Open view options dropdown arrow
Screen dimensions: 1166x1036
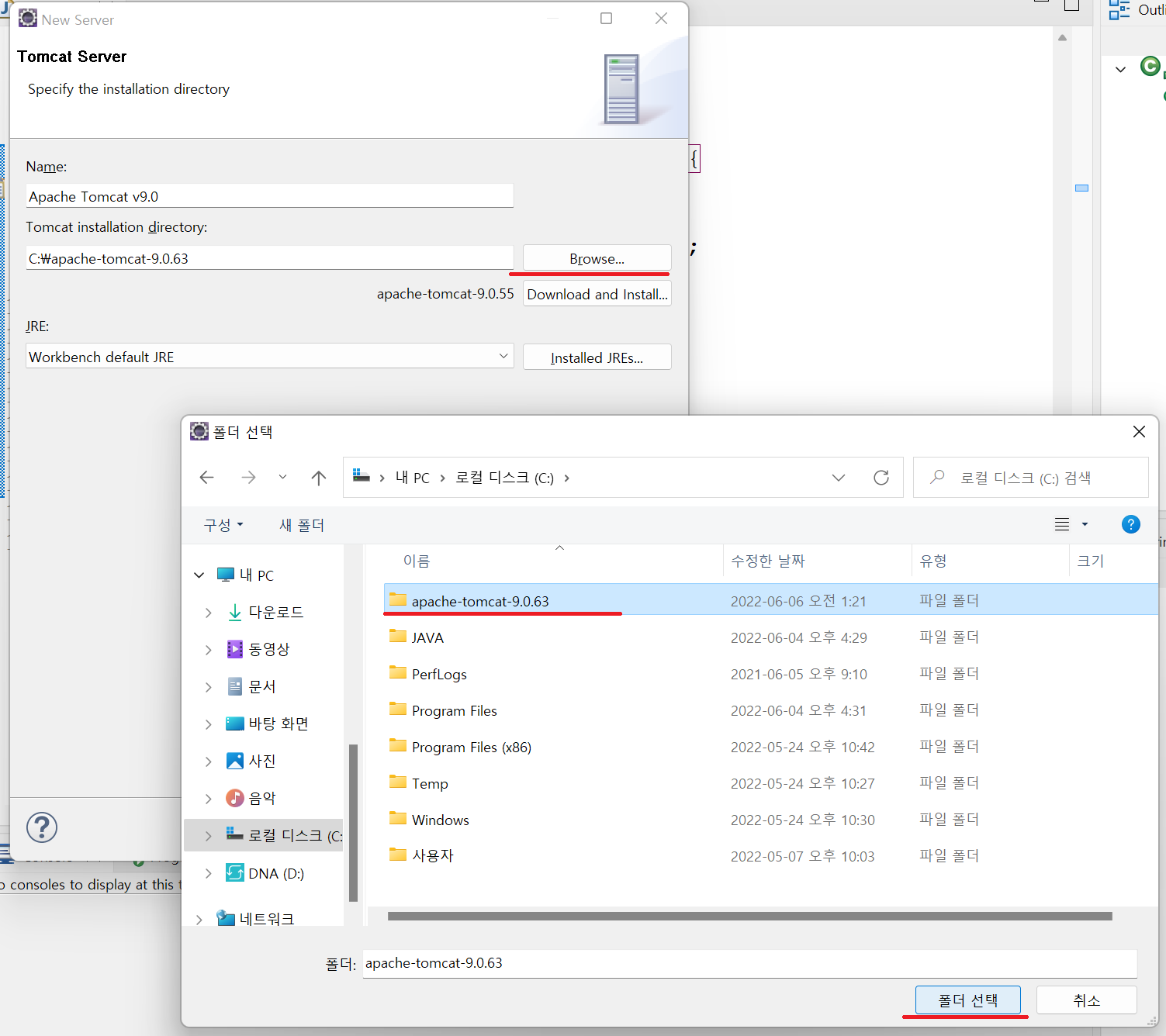(x=1085, y=525)
